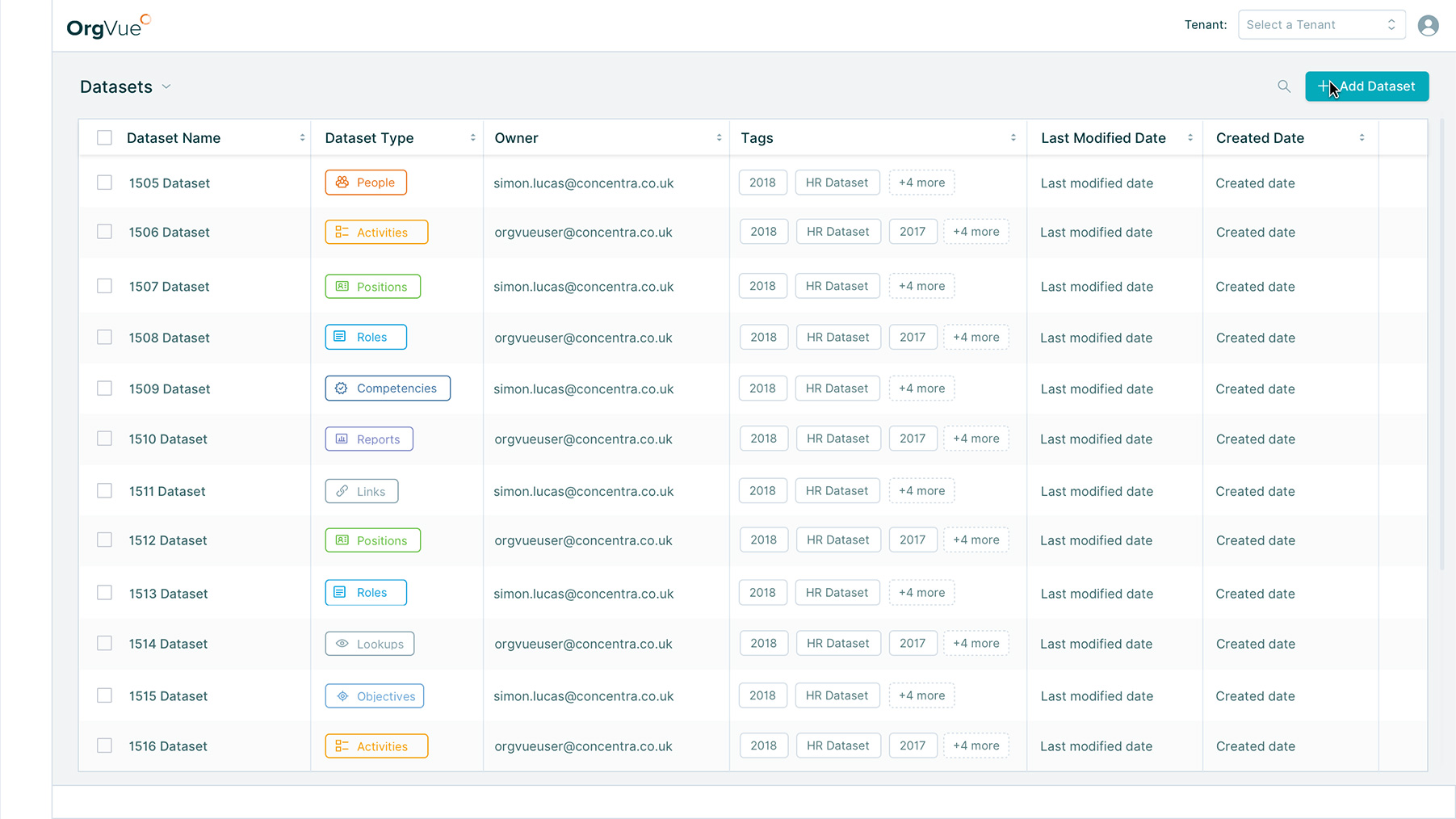Click the People type badge on 1505 Dataset
Screen dimensions: 1456x819
366,183
